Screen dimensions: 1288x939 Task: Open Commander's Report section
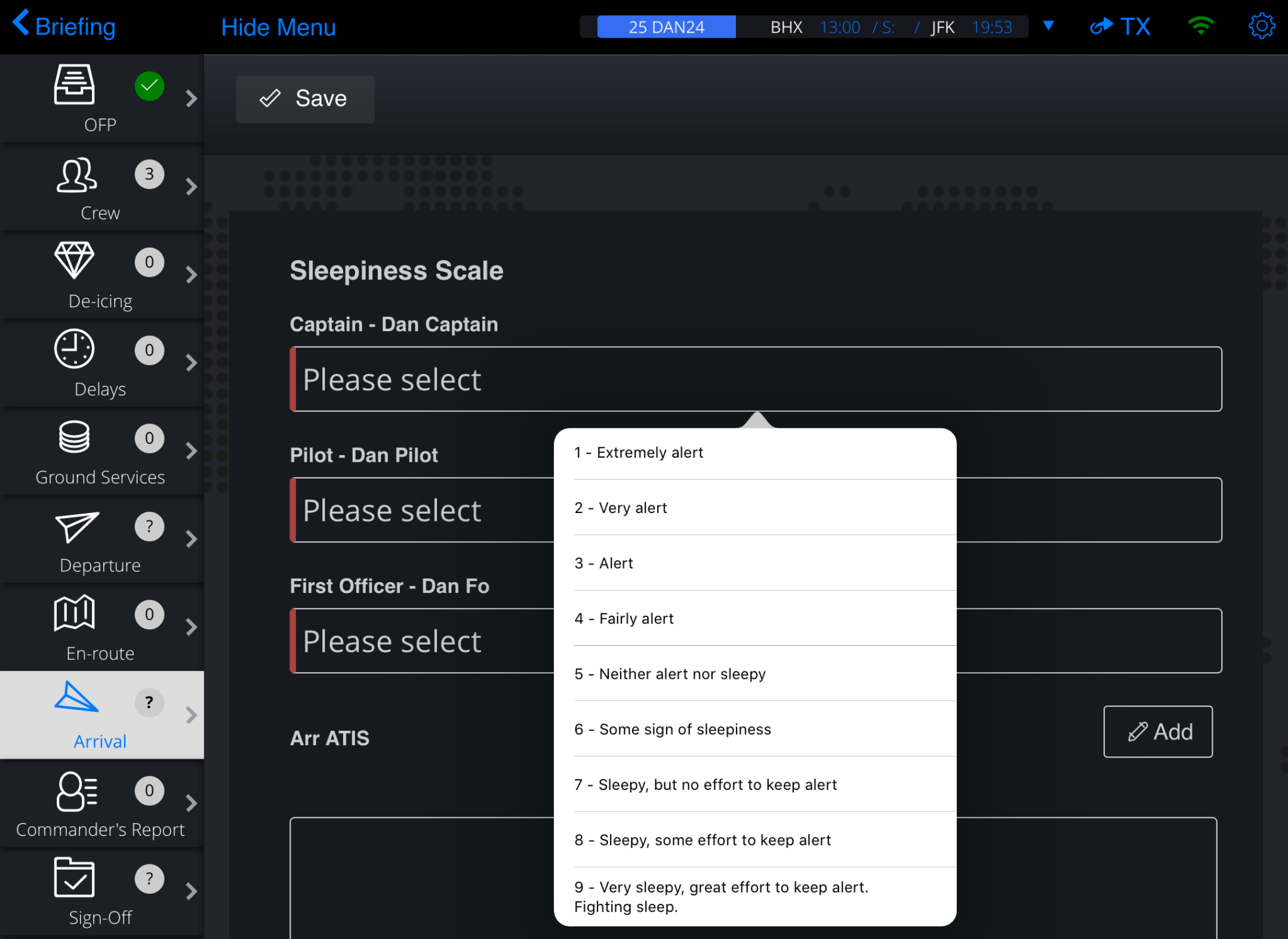(x=100, y=805)
